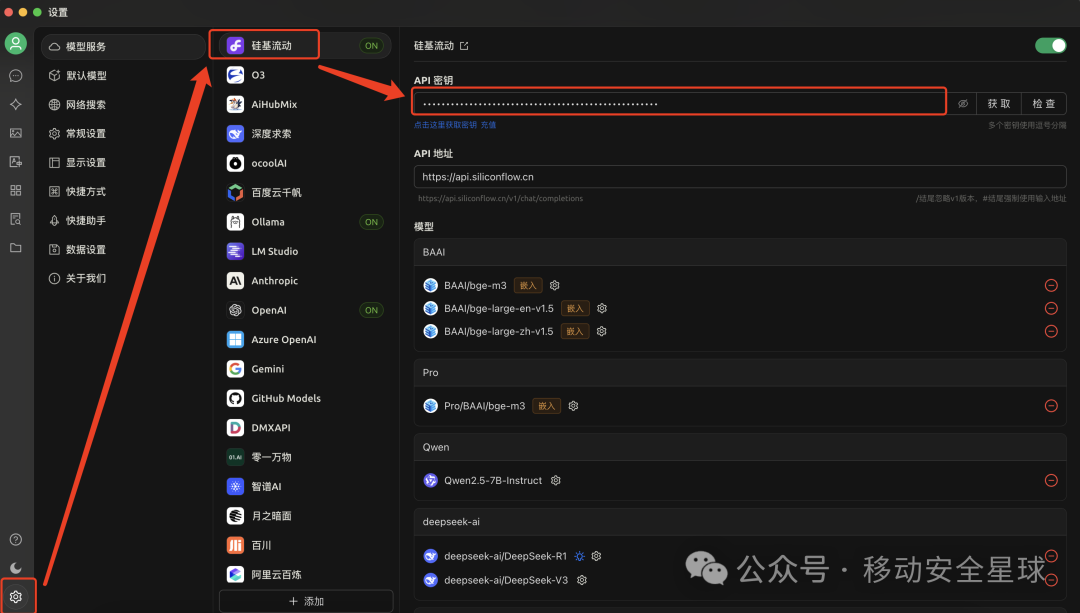Select the 快捷方式 settings menu
The width and height of the screenshot is (1080, 613).
coord(123,191)
